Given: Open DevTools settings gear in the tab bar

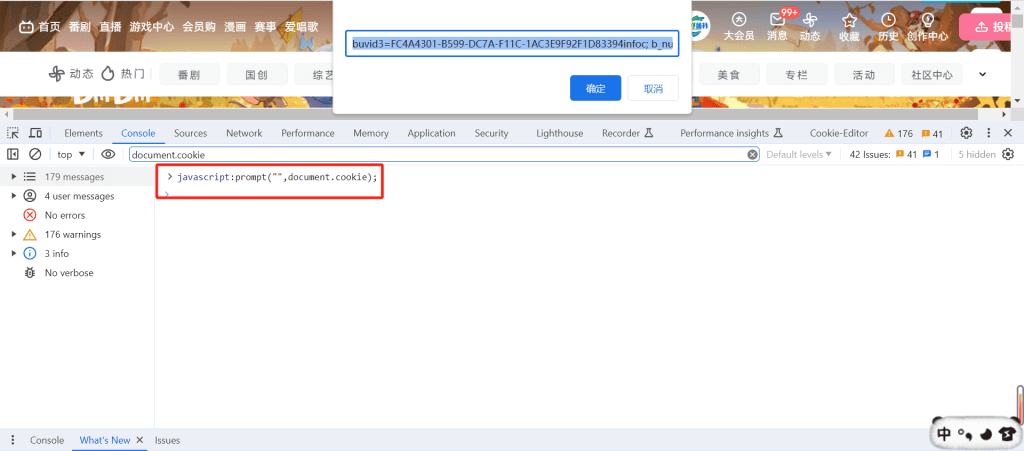Looking at the screenshot, I should [x=966, y=133].
